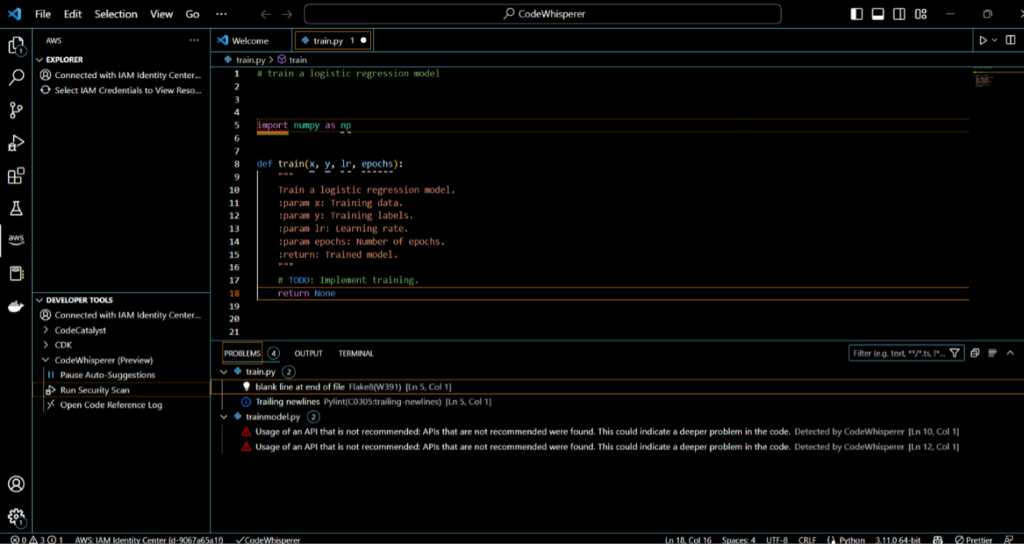Click the problems Filter input field
The height and width of the screenshot is (546, 1024).
point(896,353)
